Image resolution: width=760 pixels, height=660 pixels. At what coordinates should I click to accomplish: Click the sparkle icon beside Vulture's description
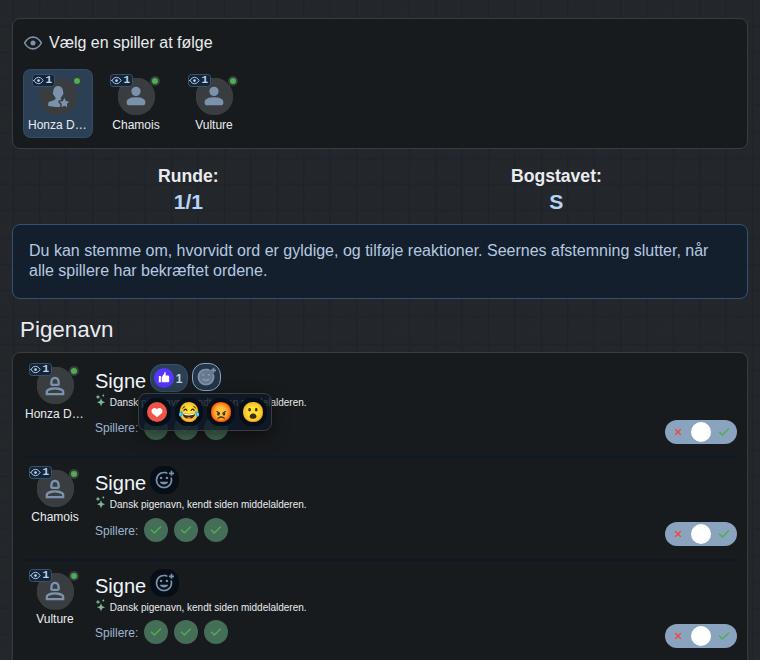[x=100, y=605]
